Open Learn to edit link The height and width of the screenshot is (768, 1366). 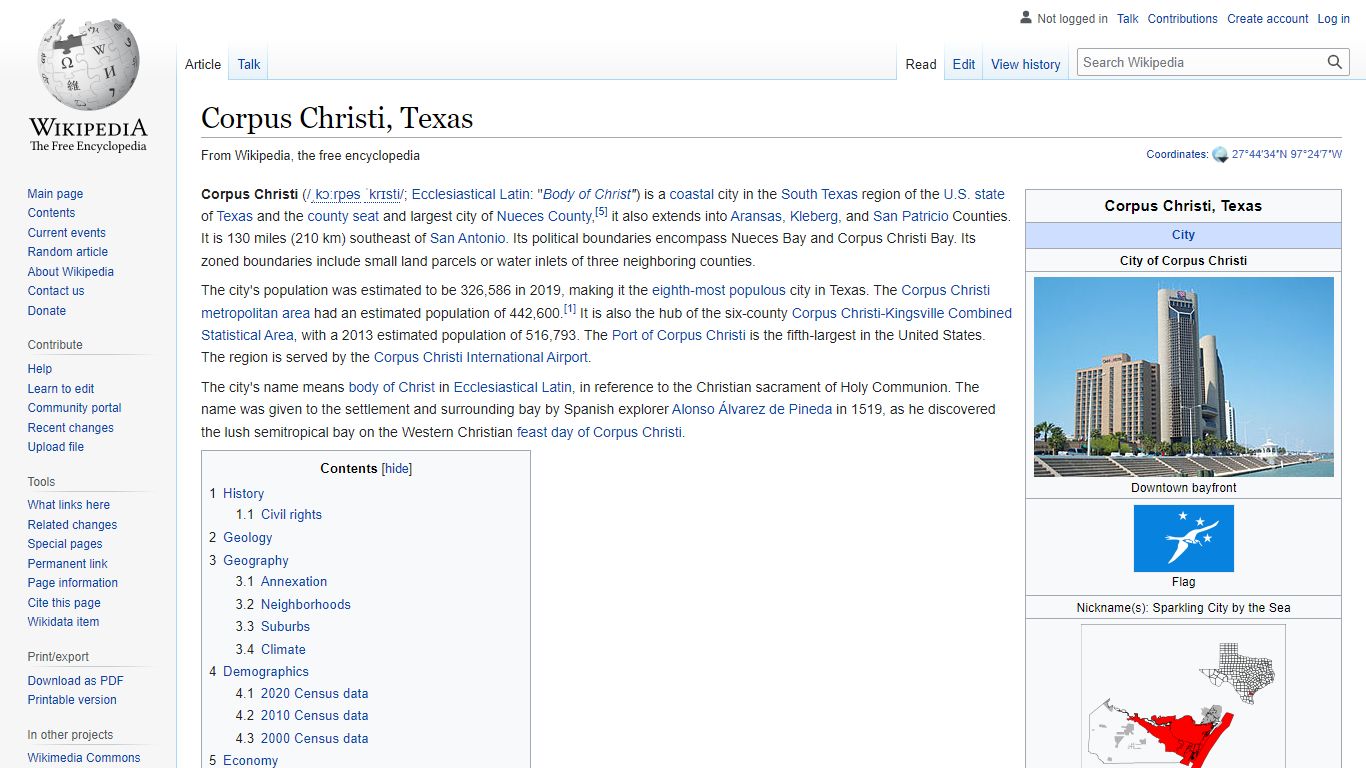click(x=61, y=389)
